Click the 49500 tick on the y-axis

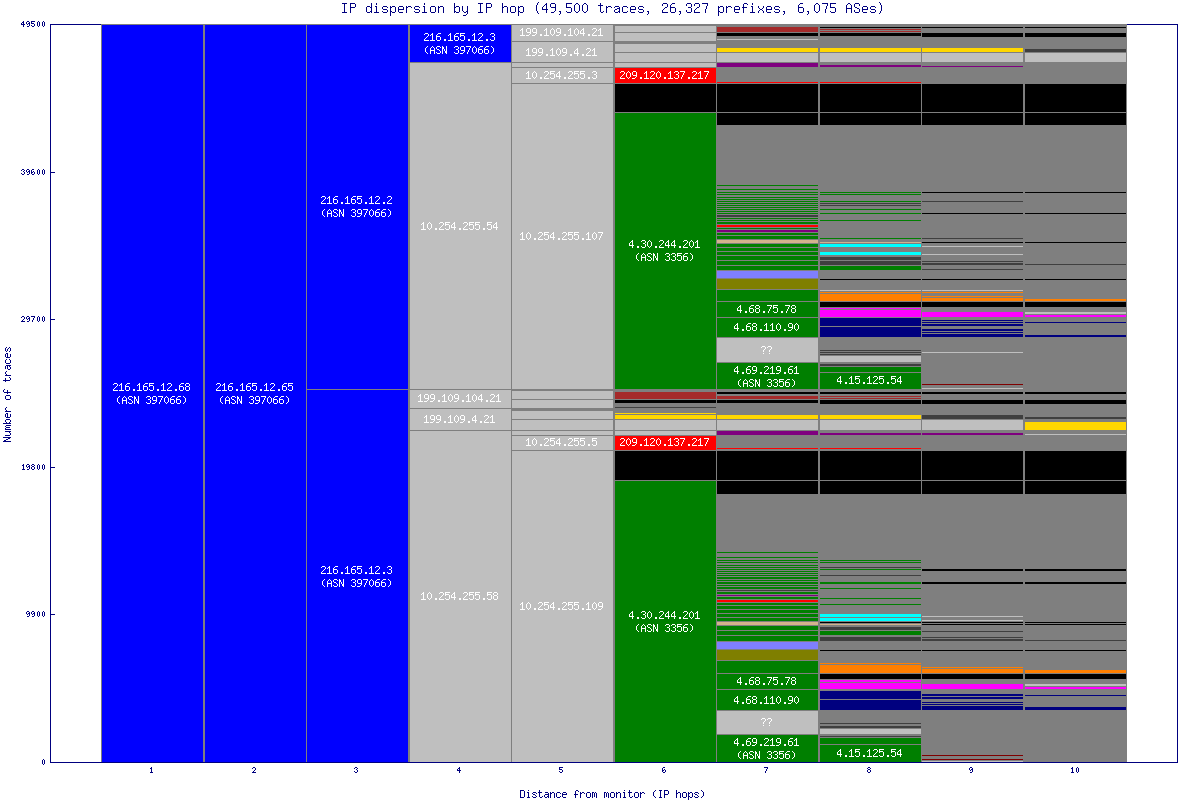(x=34, y=25)
